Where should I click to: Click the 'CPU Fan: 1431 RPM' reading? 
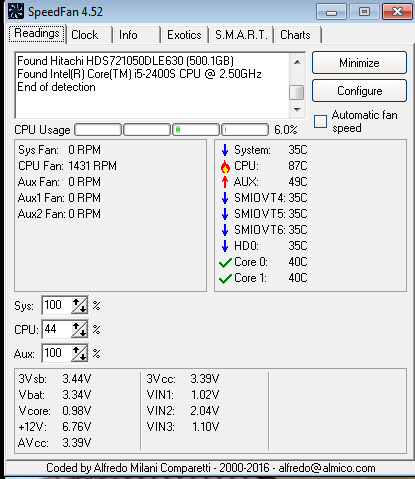67,166
